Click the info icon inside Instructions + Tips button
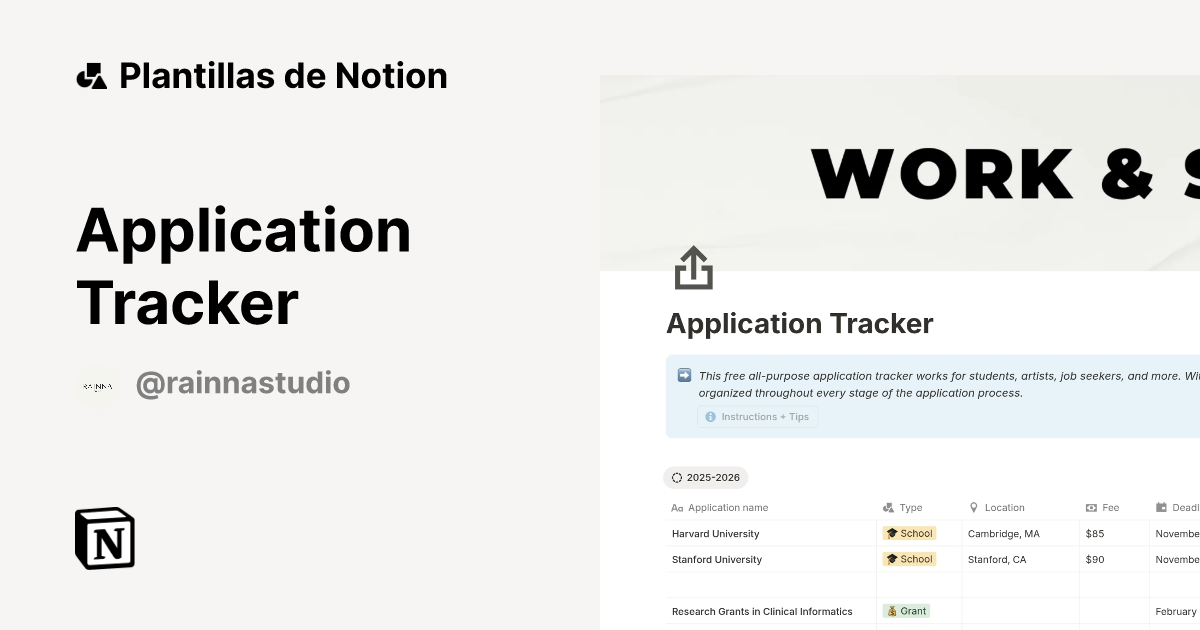 click(710, 416)
